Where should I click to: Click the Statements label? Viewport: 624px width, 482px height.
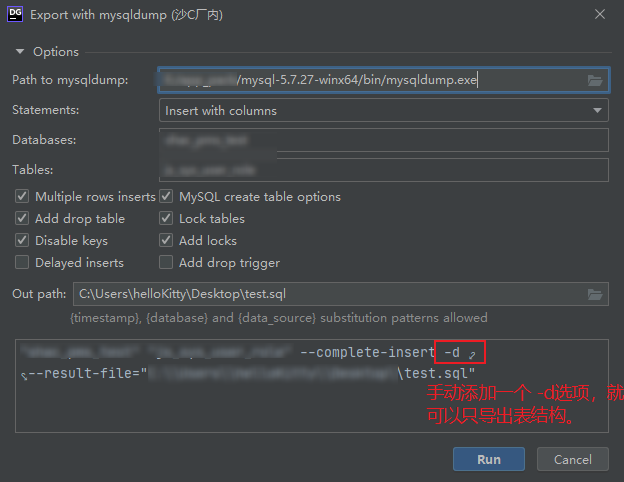point(46,110)
